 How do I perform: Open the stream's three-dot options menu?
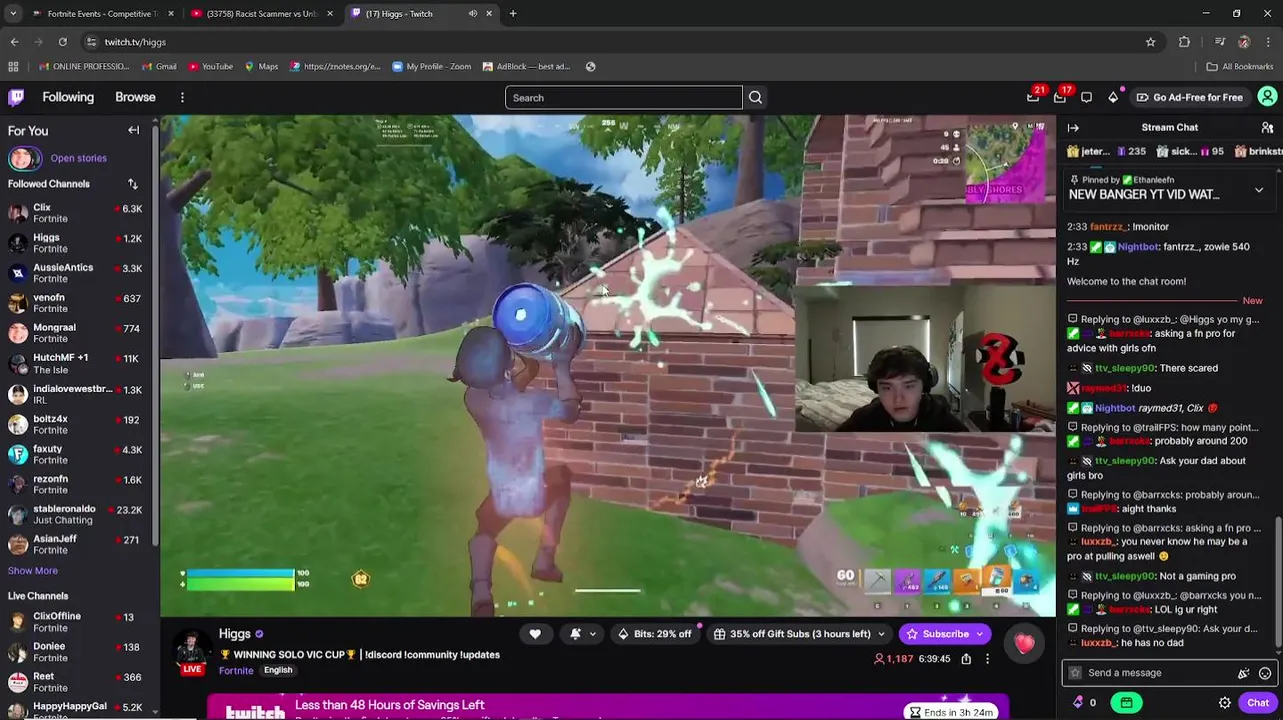987,659
